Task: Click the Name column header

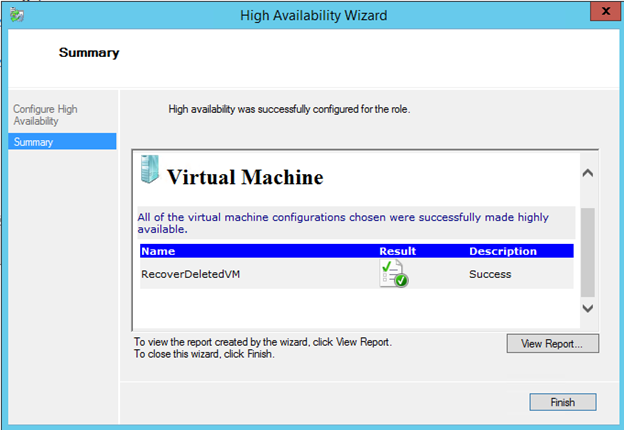Action: 157,251
